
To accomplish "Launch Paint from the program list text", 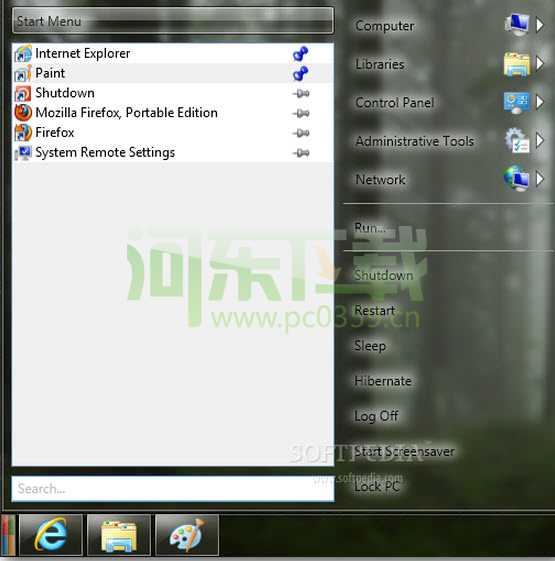I will pyautogui.click(x=50, y=73).
